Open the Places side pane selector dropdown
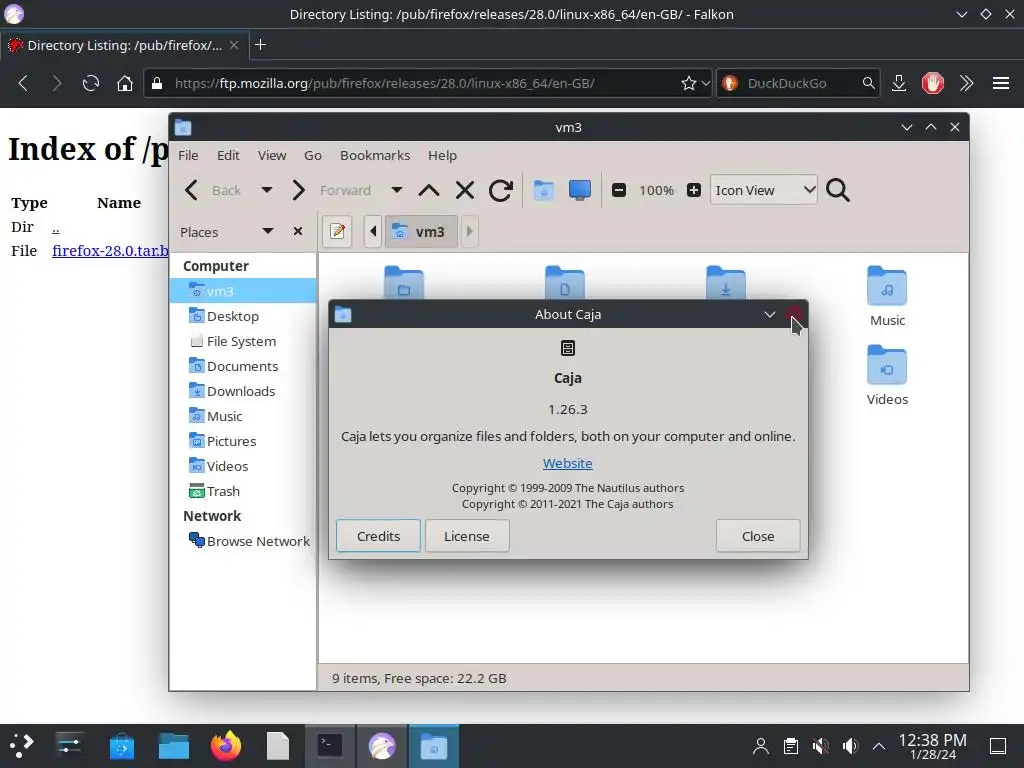This screenshot has height=768, width=1024. pyautogui.click(x=267, y=231)
